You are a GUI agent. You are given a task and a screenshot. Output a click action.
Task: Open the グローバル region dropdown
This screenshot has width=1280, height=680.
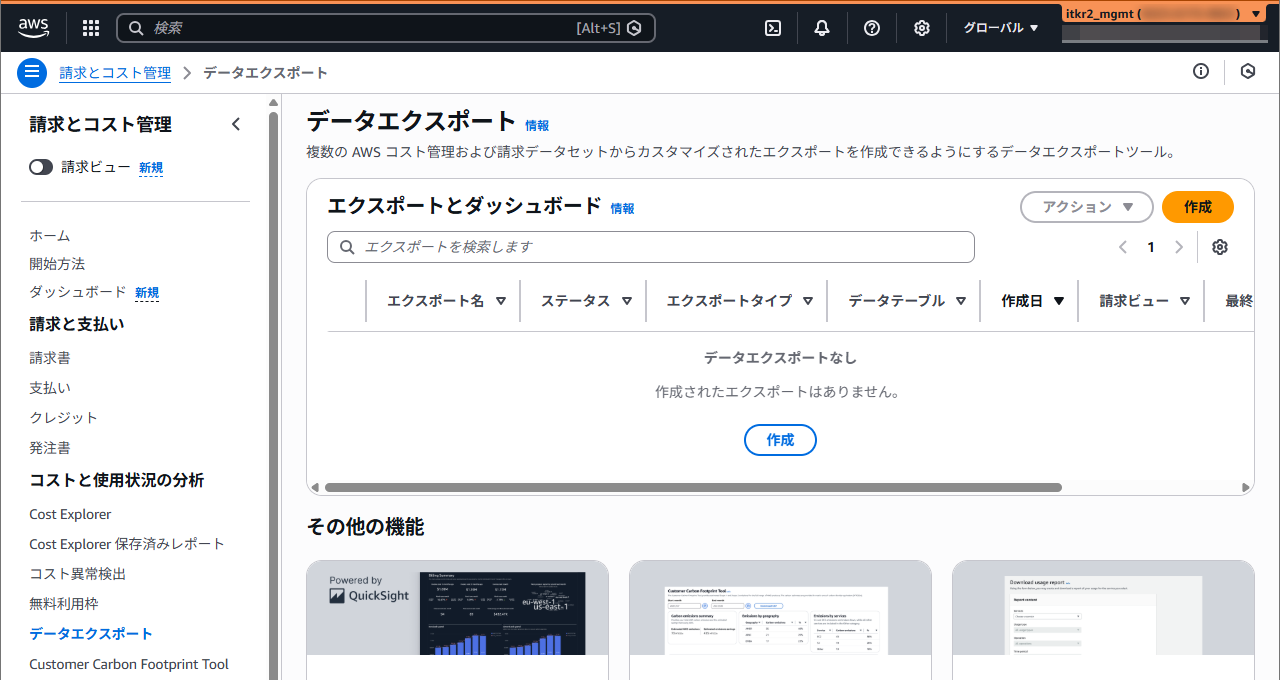(1001, 28)
